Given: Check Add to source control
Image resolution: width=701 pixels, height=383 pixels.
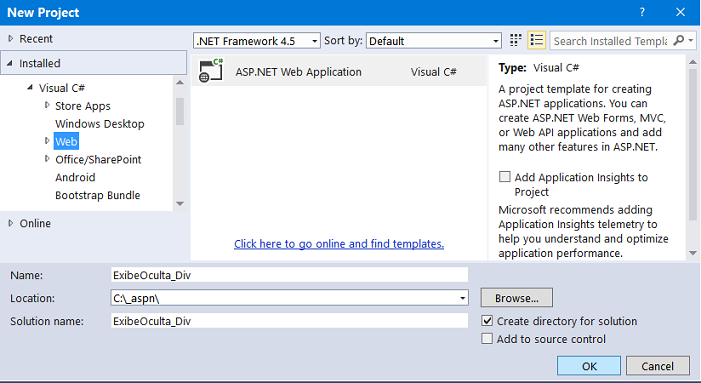Looking at the screenshot, I should click(487, 338).
